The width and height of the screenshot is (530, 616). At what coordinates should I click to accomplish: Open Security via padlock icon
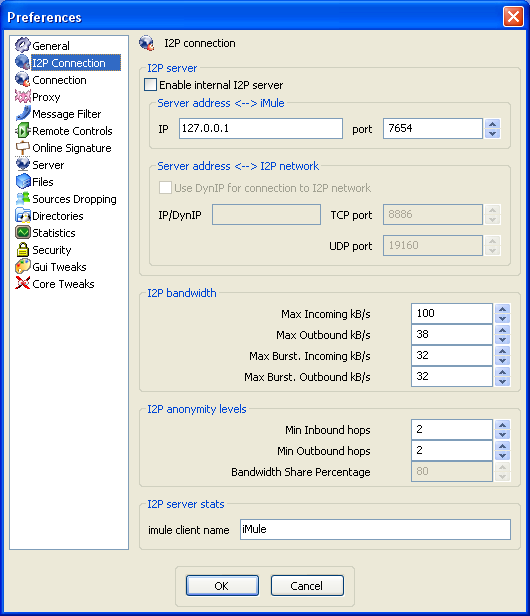pyautogui.click(x=22, y=249)
